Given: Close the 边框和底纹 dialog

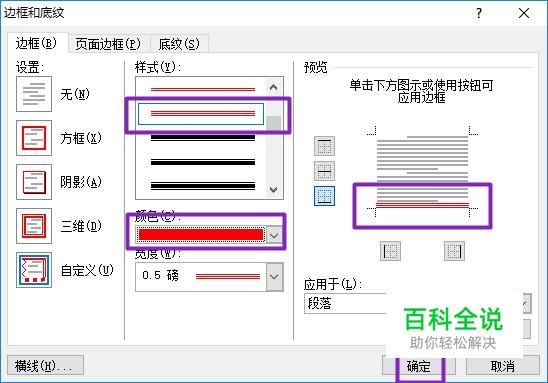Looking at the screenshot, I should [524, 13].
